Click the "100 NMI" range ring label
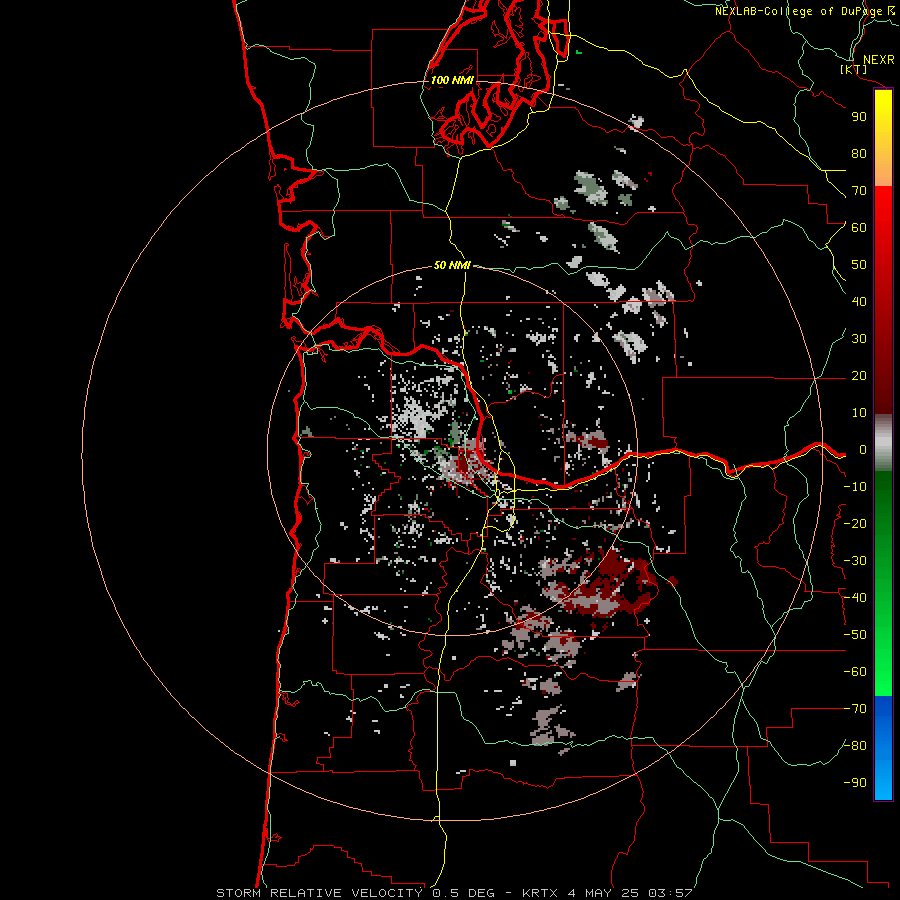This screenshot has width=900, height=900. pyautogui.click(x=452, y=80)
